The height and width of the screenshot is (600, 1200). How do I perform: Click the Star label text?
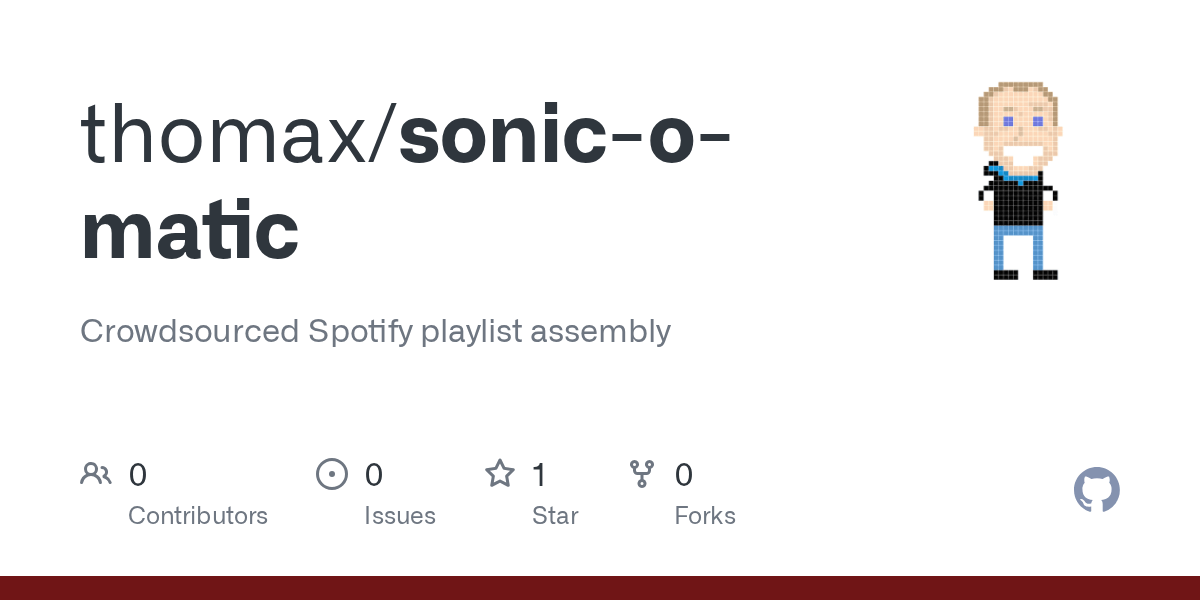[555, 516]
